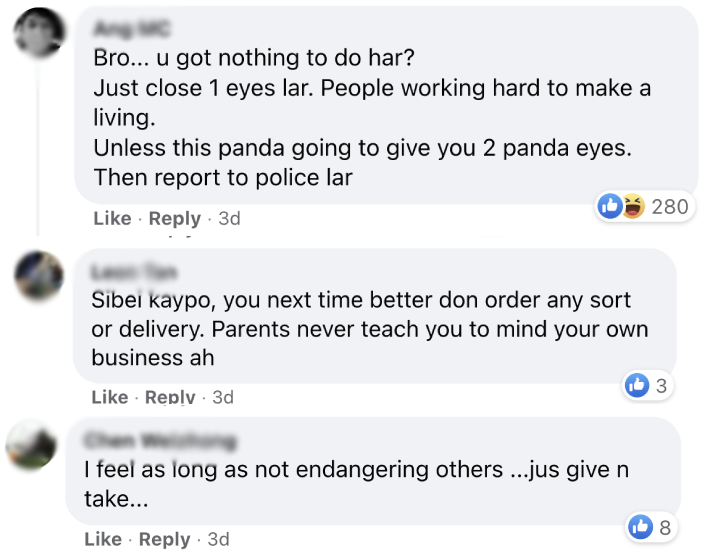
Task: Open the reaction count 8
Action: (662, 526)
